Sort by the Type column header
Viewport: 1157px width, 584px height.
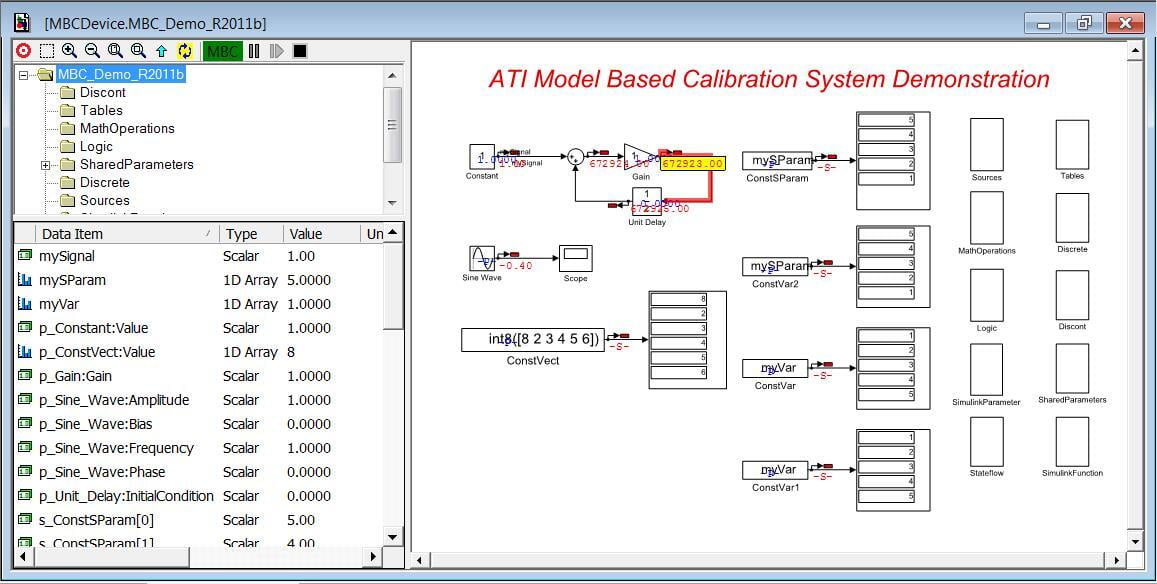coord(251,234)
